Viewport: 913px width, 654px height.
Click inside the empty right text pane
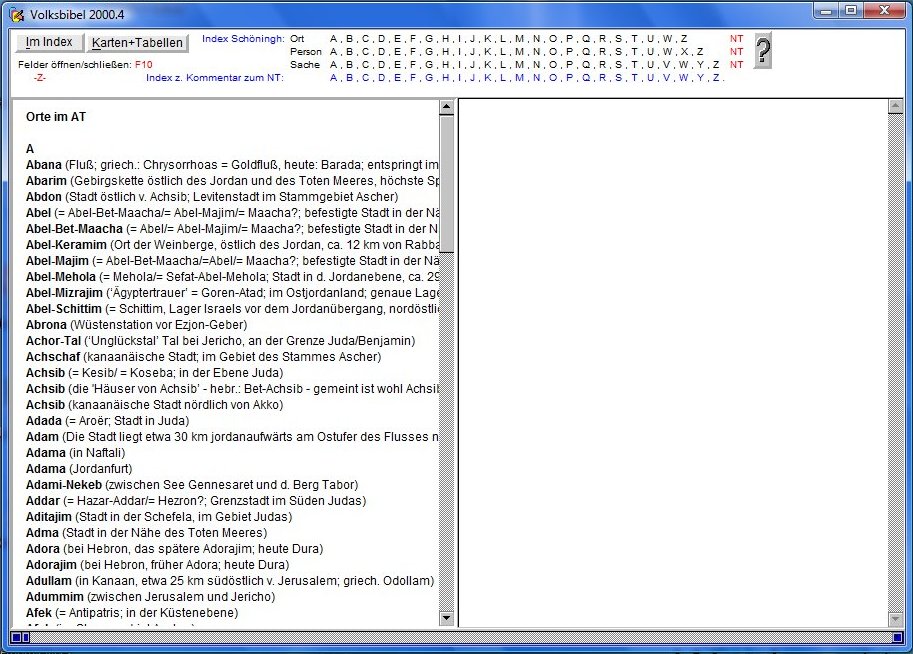pyautogui.click(x=673, y=362)
